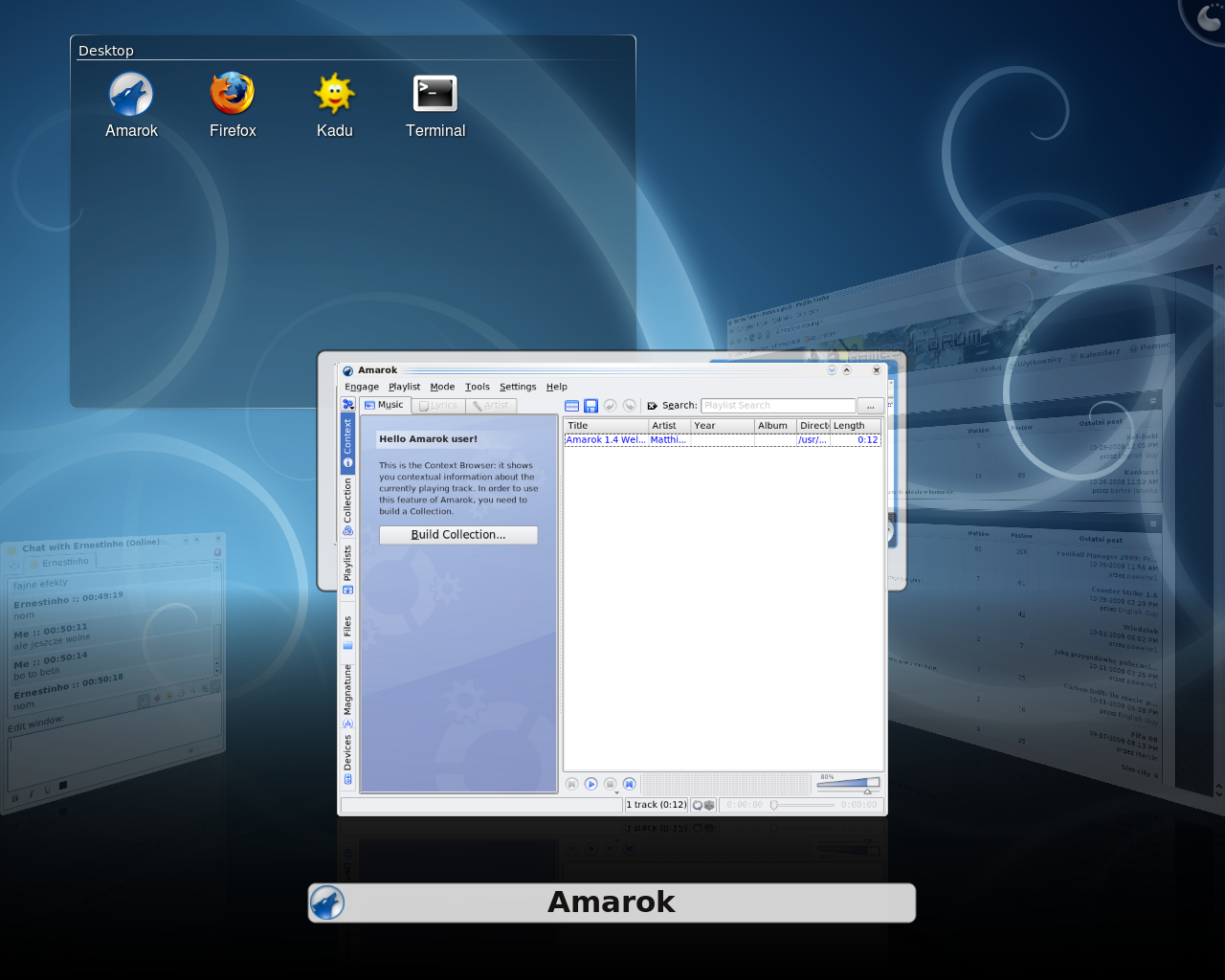Screen dimensions: 1225x980
Task: Launch Firefox from the Desktop folder
Action: (233, 105)
